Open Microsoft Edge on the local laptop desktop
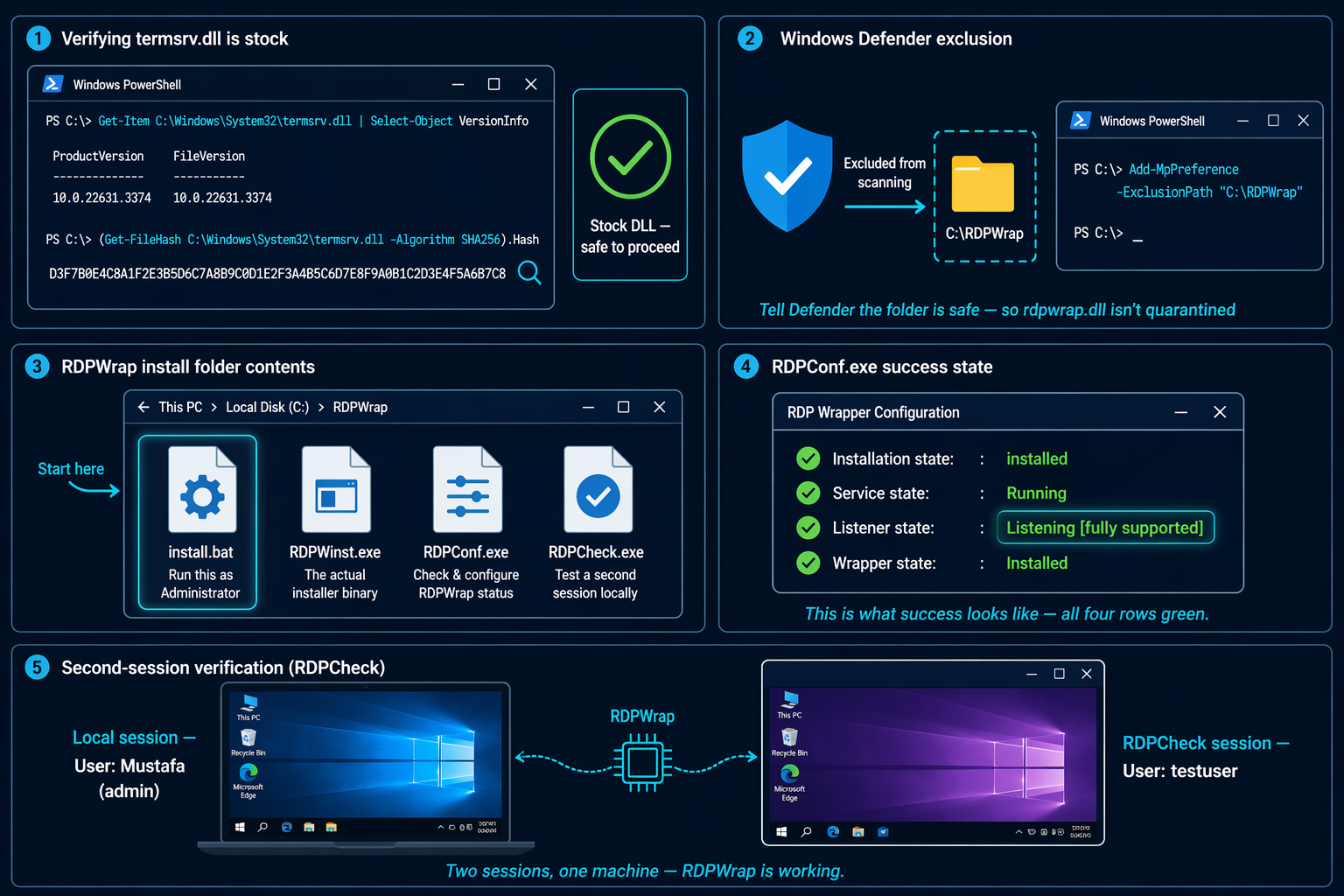 [x=248, y=780]
